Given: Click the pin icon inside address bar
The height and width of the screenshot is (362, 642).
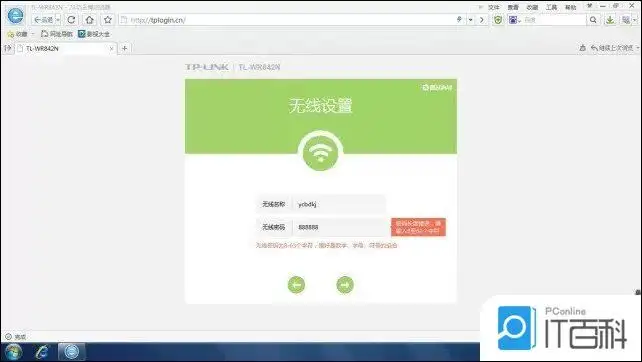Looking at the screenshot, I should (x=459, y=20).
